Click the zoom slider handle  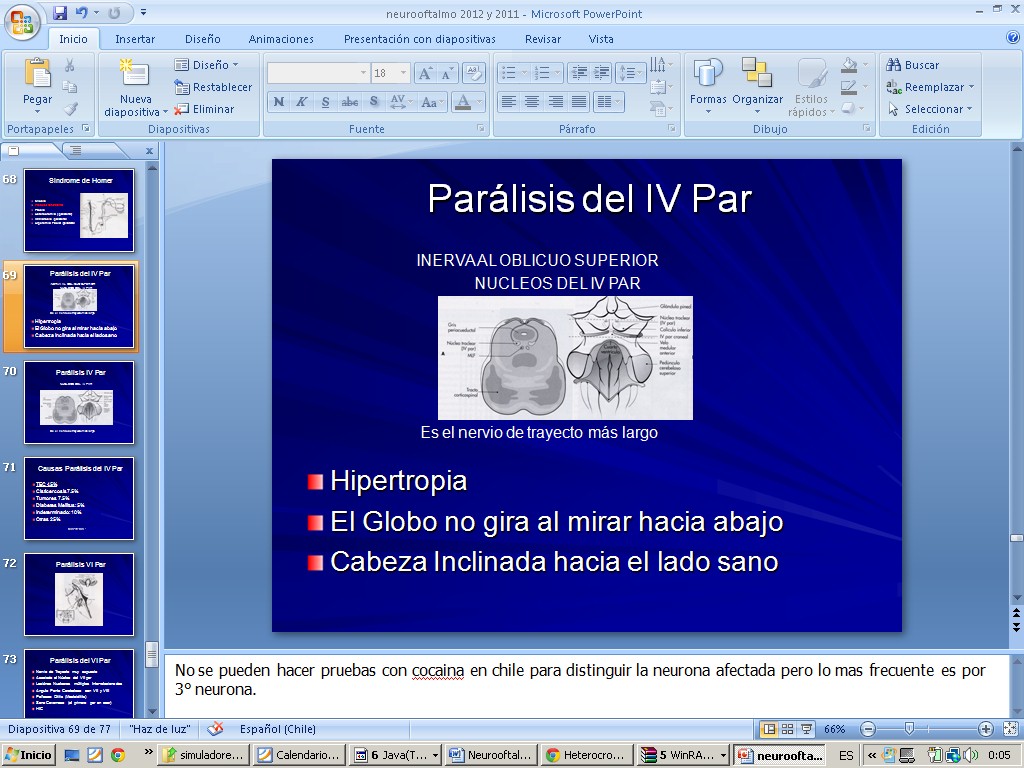908,729
